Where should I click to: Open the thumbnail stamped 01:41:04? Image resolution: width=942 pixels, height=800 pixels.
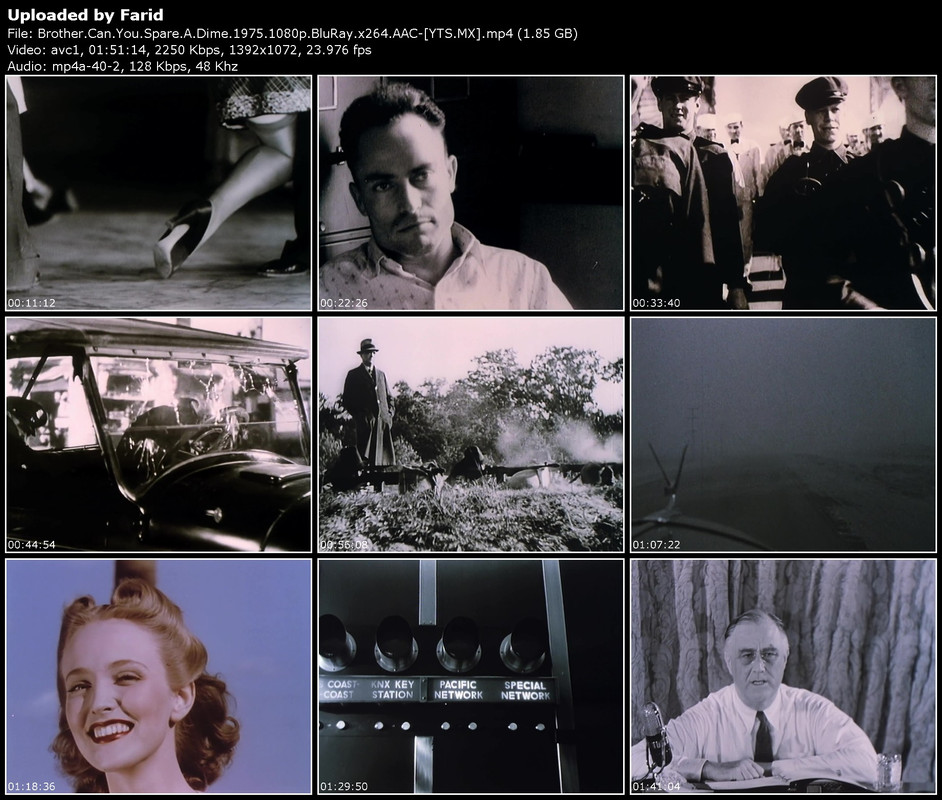coord(783,677)
